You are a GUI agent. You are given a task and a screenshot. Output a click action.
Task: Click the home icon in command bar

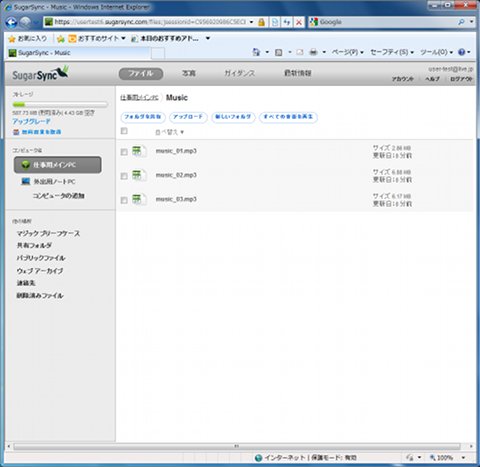[x=256, y=52]
